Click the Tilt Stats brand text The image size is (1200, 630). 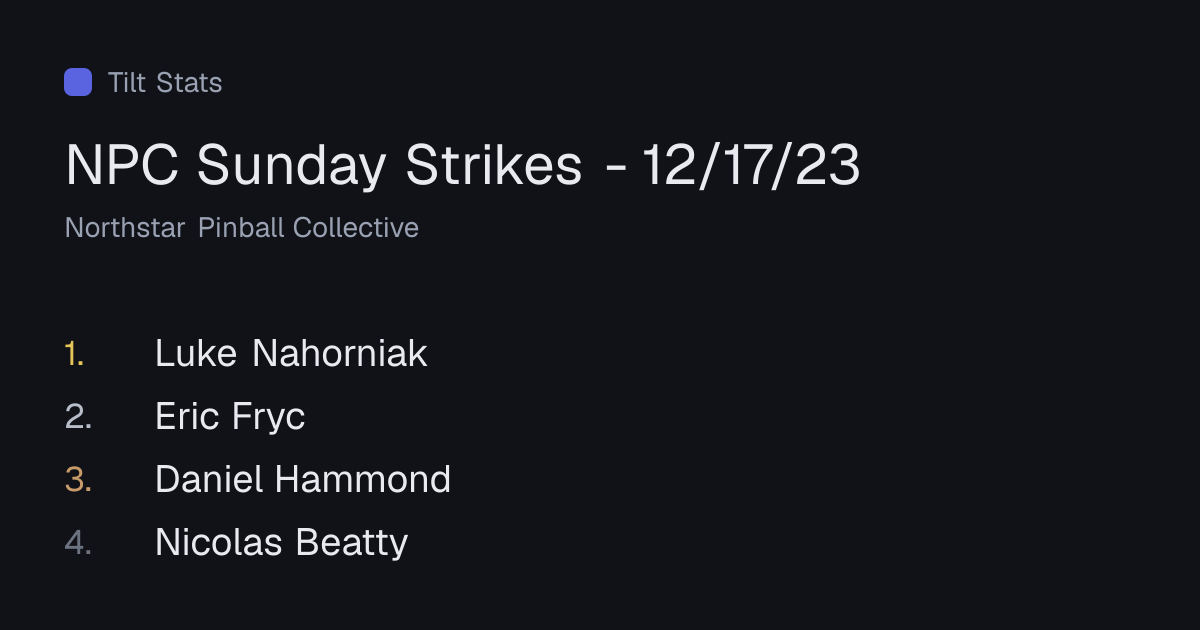pyautogui.click(x=165, y=82)
